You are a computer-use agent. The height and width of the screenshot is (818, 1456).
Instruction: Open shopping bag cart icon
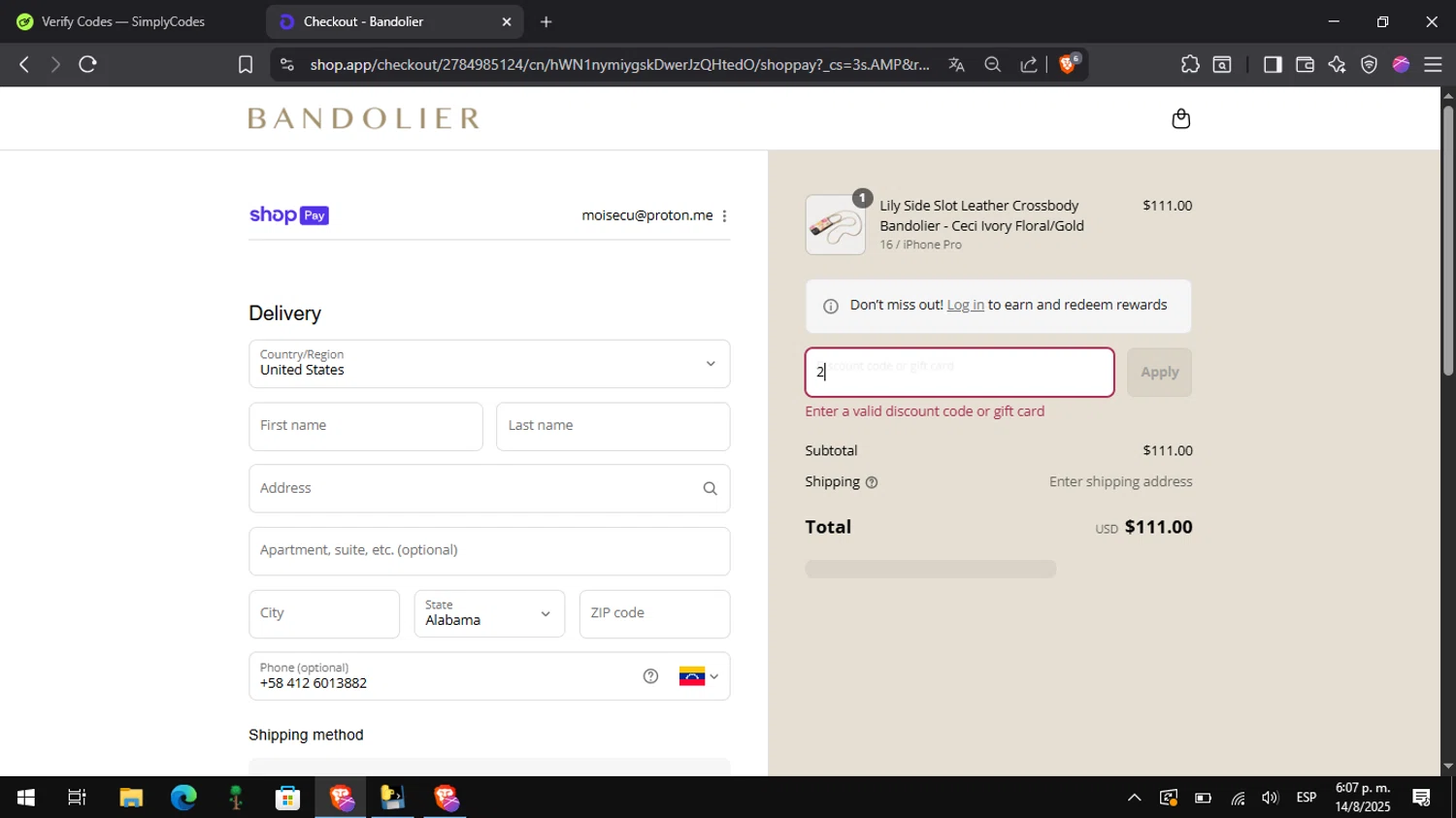1180,118
